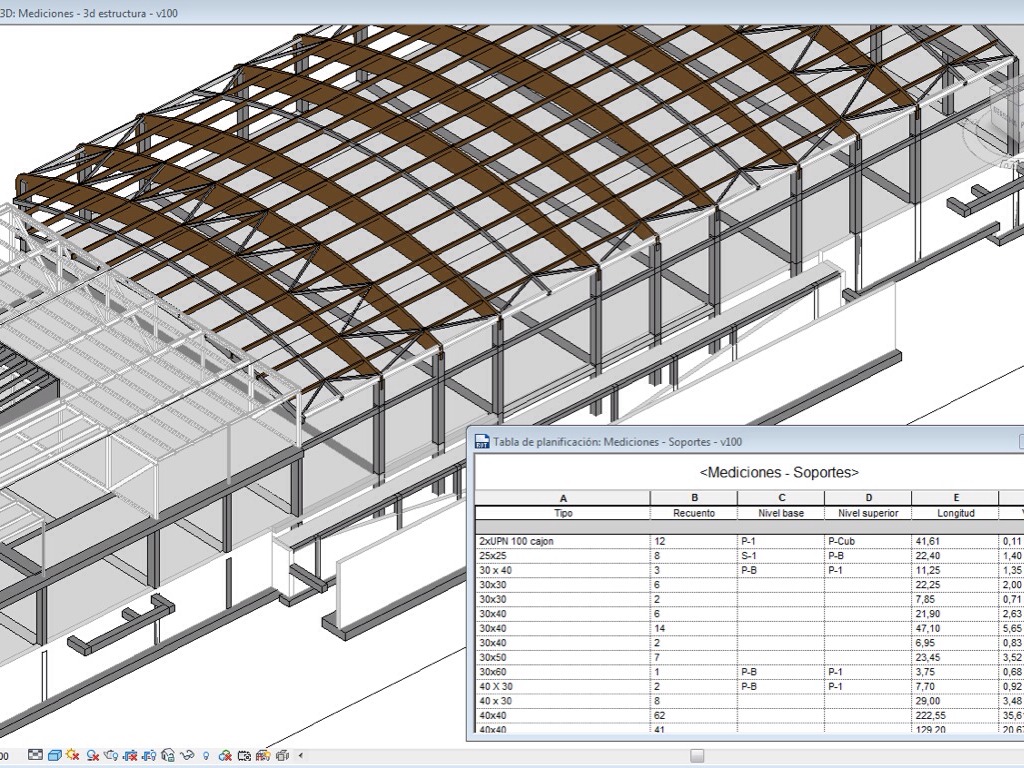Open the rendering dialog teapot icon

coord(111,755)
